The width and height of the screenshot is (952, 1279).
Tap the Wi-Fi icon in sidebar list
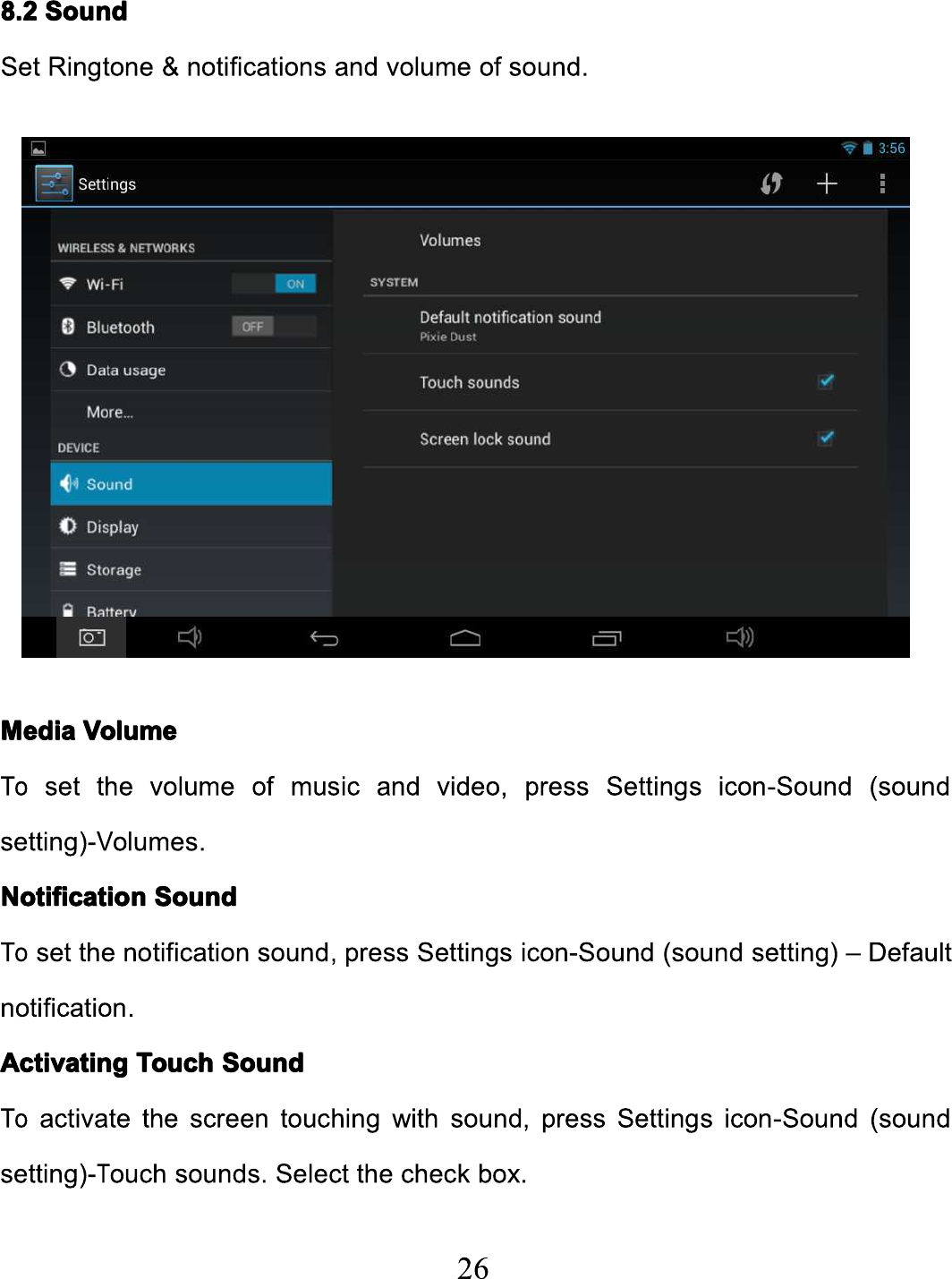point(68,283)
